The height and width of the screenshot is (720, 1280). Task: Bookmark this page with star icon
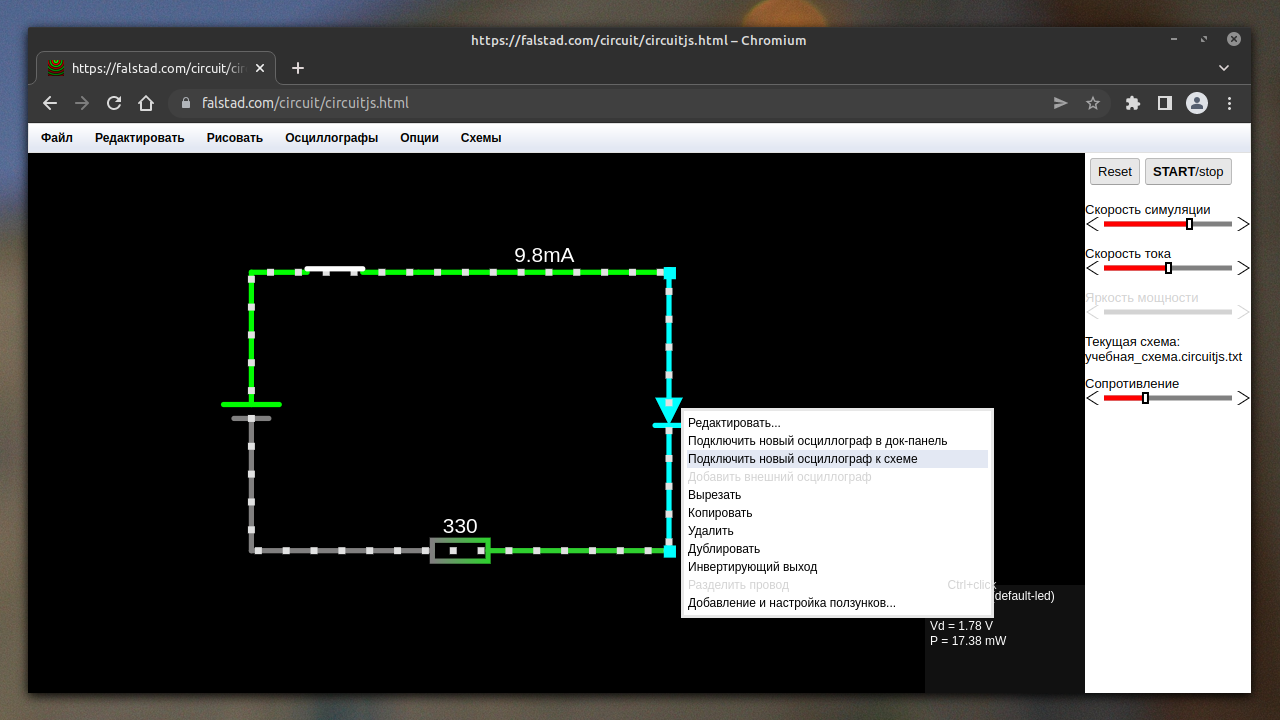click(1093, 103)
